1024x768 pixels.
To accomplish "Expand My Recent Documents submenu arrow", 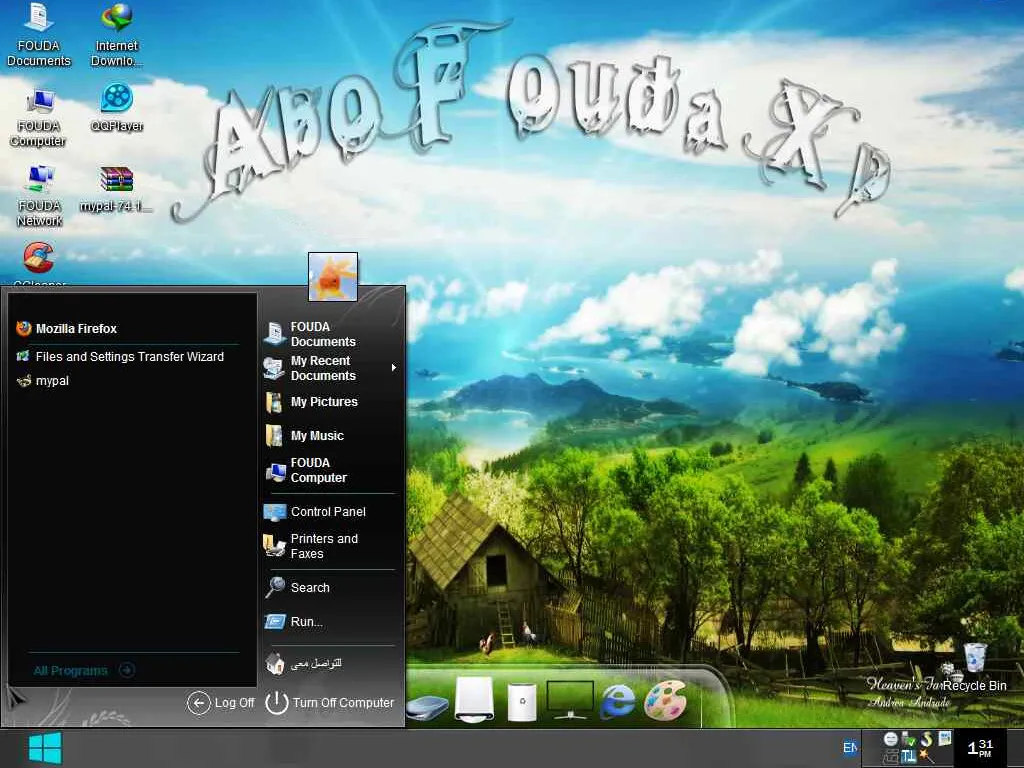I will pyautogui.click(x=394, y=368).
